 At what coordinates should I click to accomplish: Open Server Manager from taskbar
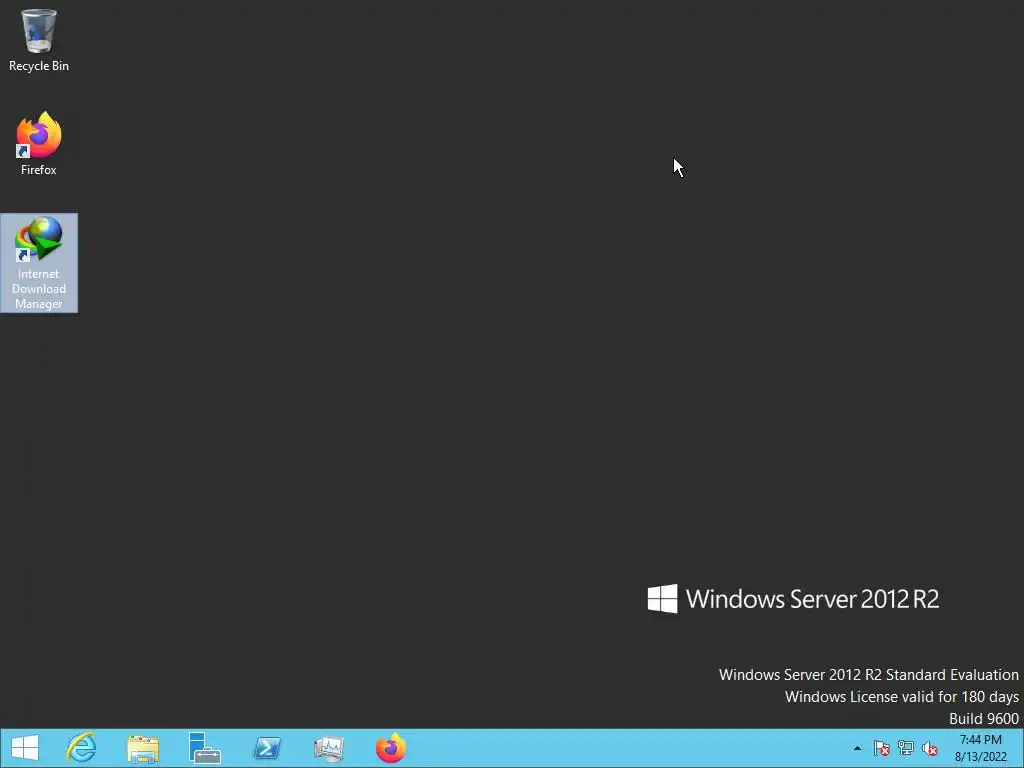pyautogui.click(x=204, y=748)
